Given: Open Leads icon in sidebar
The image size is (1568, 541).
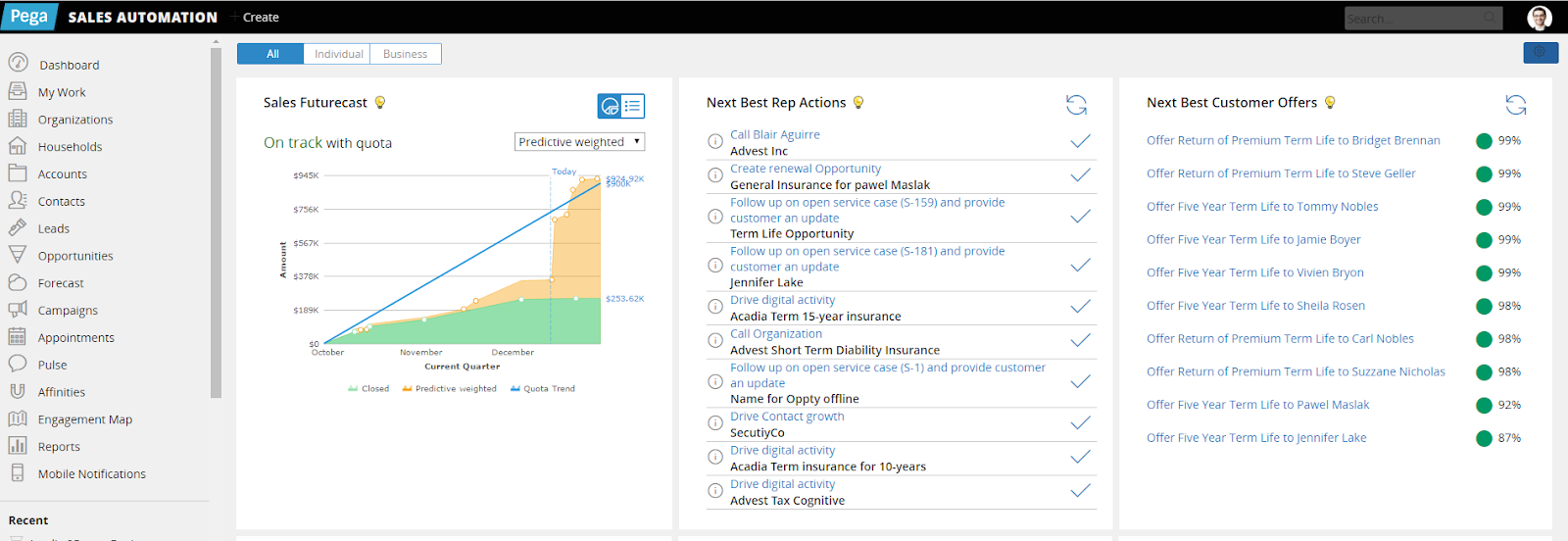Looking at the screenshot, I should 18,227.
